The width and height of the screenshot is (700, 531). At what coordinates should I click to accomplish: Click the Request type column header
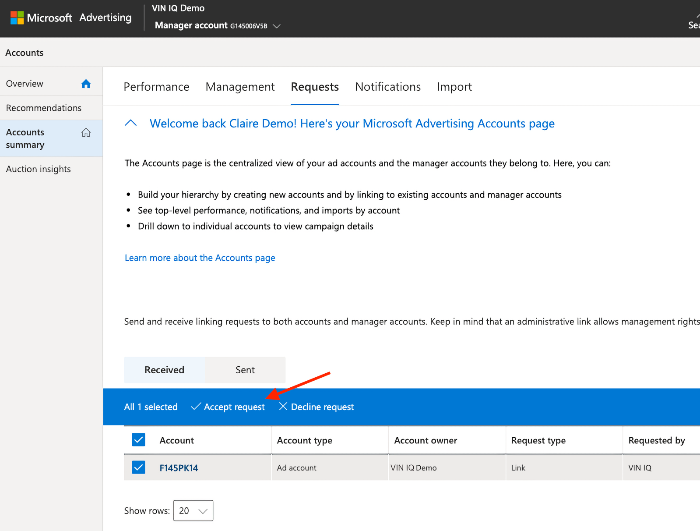coord(538,440)
